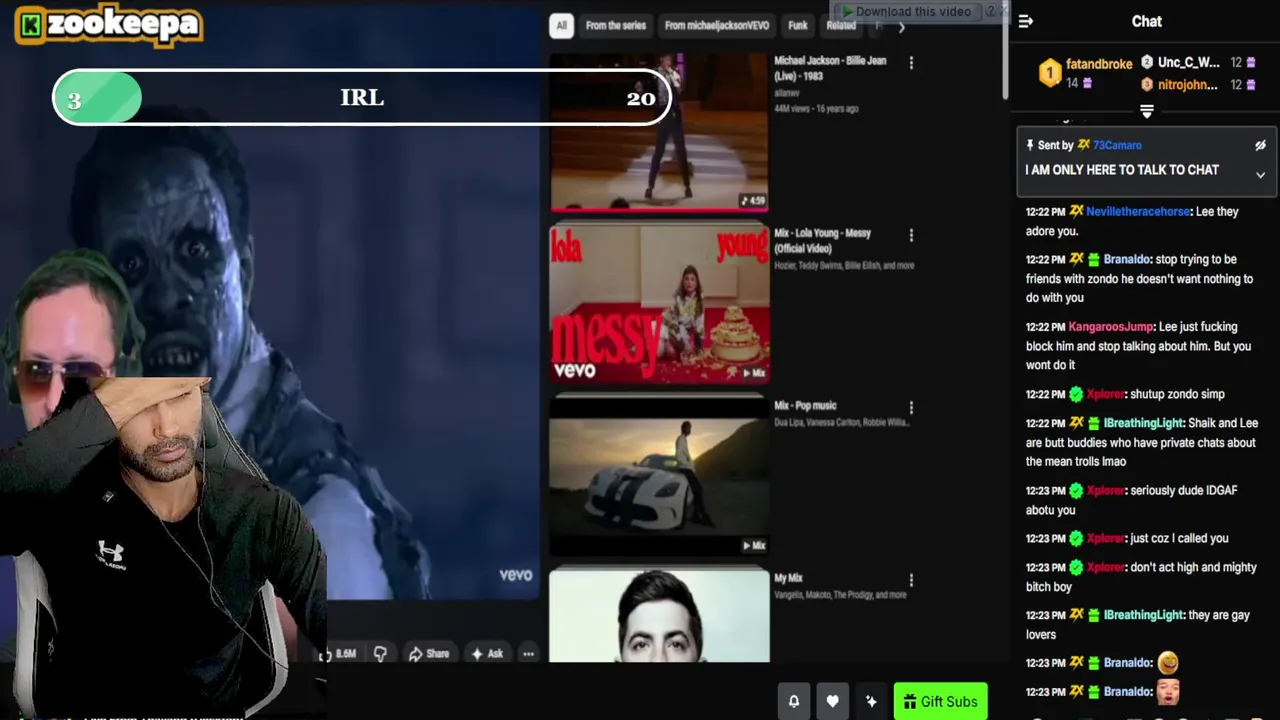Open Xplorer username on shutup message
1280x720 pixels.
[x=1105, y=395]
